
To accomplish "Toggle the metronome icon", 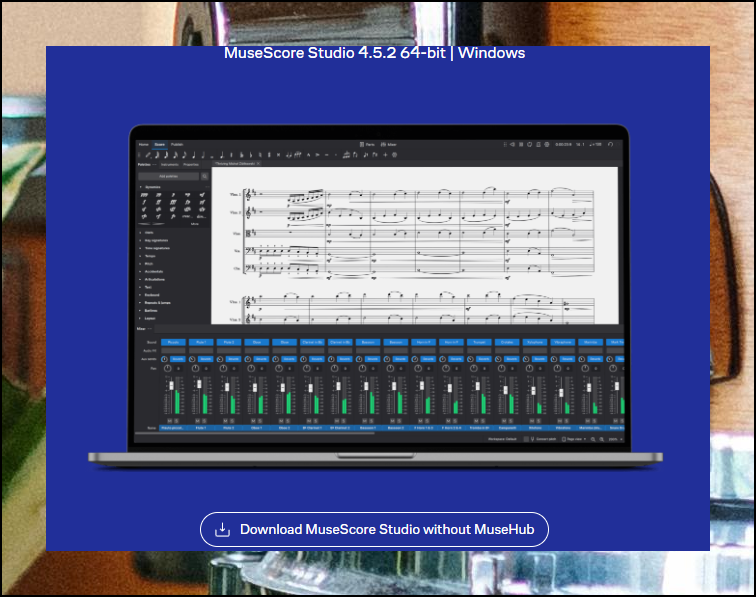I will pyautogui.click(x=538, y=144).
